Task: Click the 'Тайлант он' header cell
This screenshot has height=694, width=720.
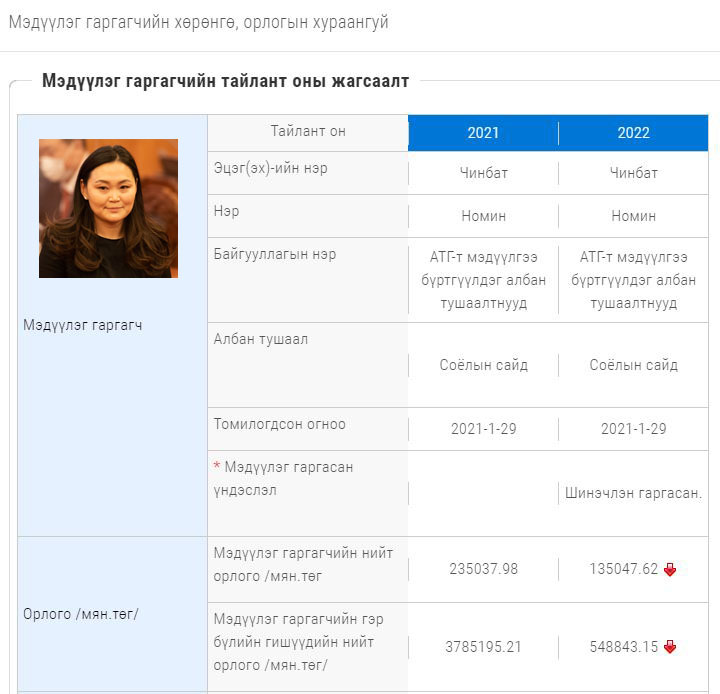Action: click(308, 131)
